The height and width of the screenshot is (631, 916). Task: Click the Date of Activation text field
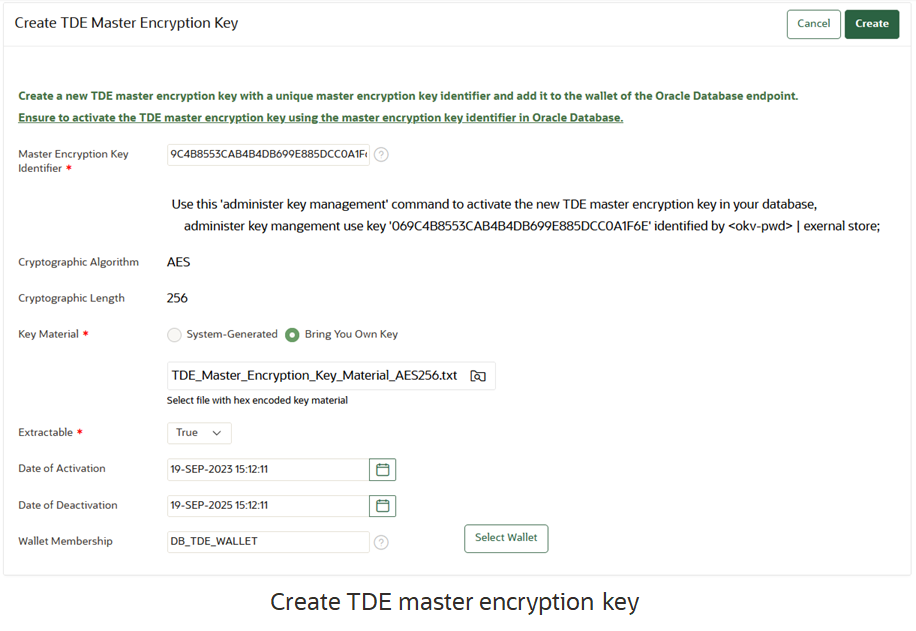click(265, 469)
